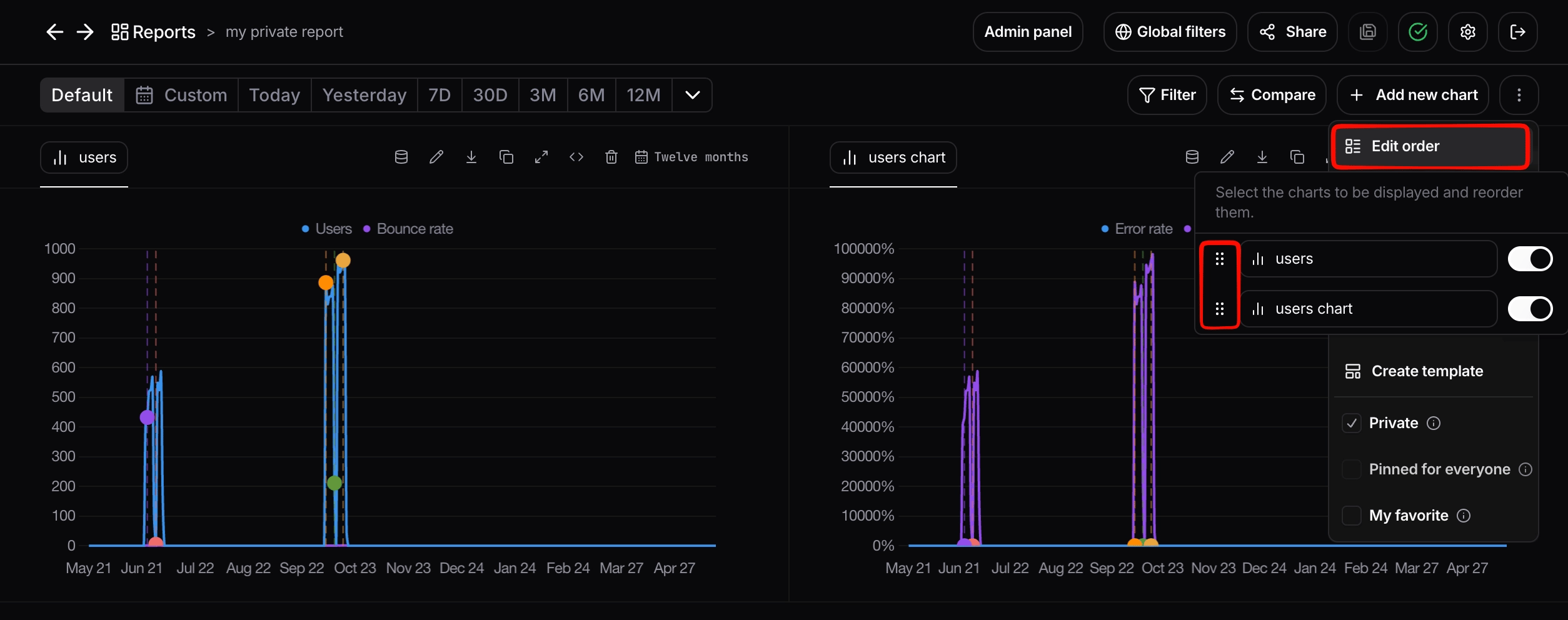Click the green checkmark status icon

pyautogui.click(x=1418, y=32)
